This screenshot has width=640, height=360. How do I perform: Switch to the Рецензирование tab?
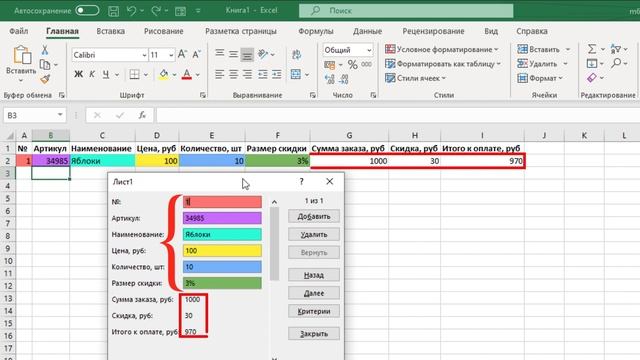(433, 31)
